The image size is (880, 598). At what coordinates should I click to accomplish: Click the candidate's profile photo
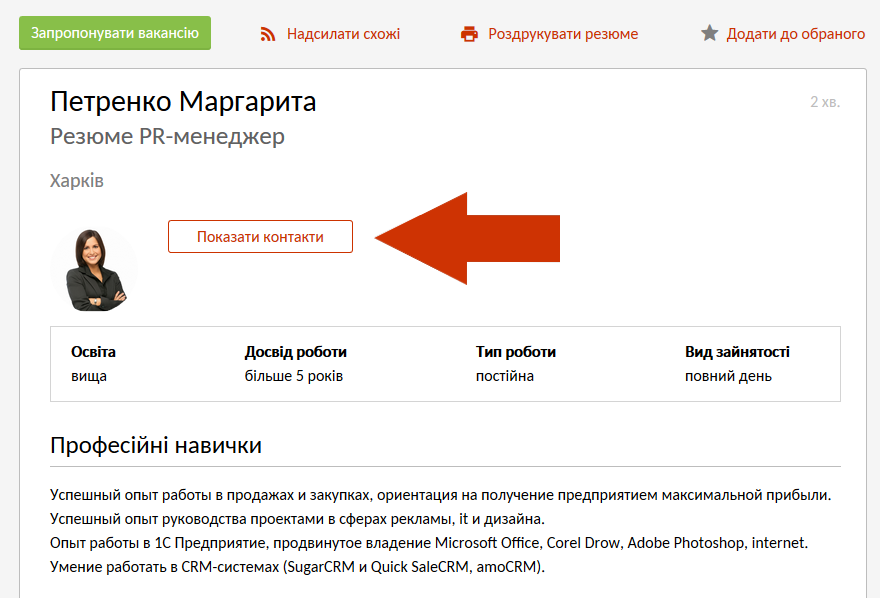[93, 269]
